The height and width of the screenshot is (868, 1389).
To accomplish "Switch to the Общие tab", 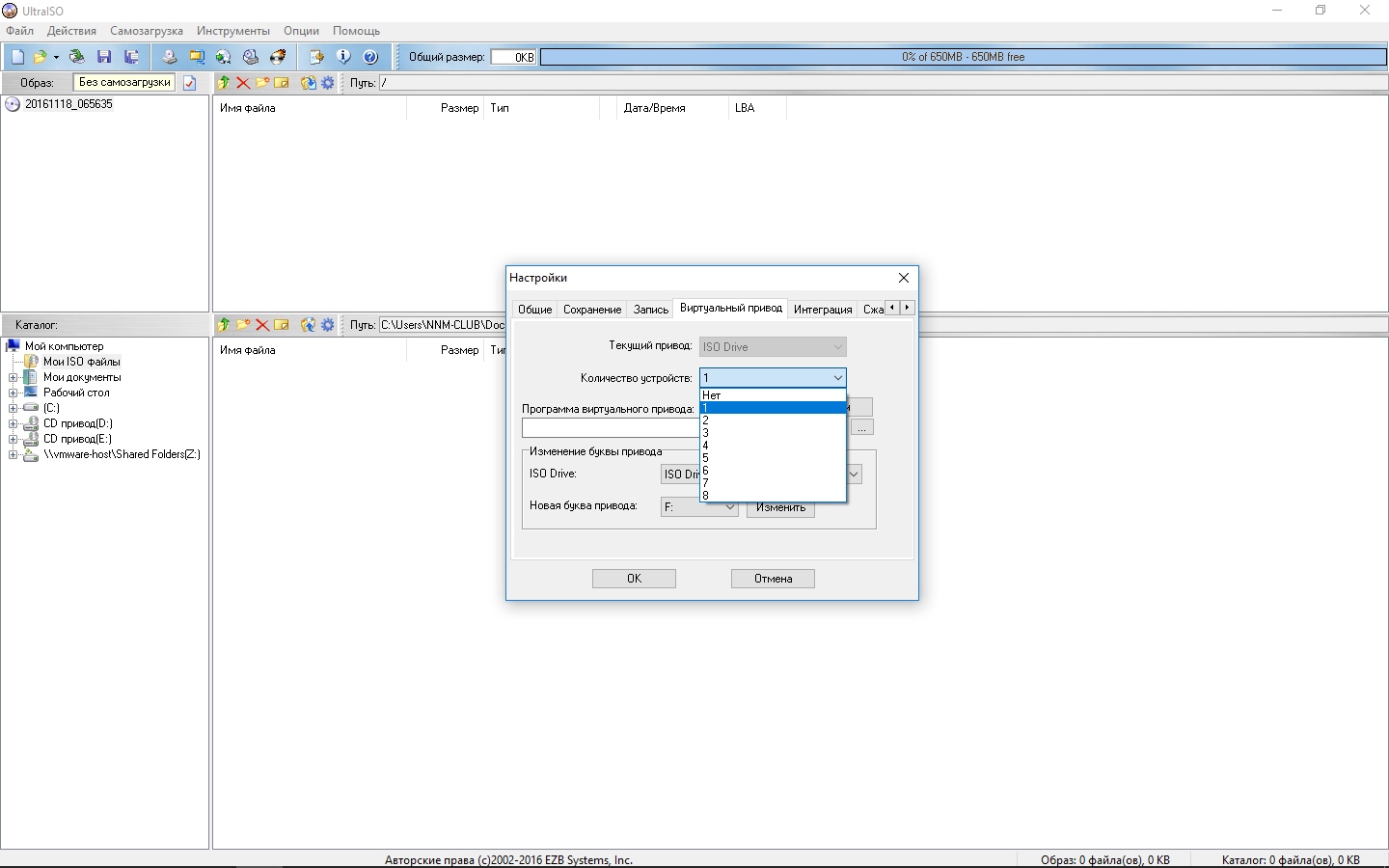I will pos(534,310).
